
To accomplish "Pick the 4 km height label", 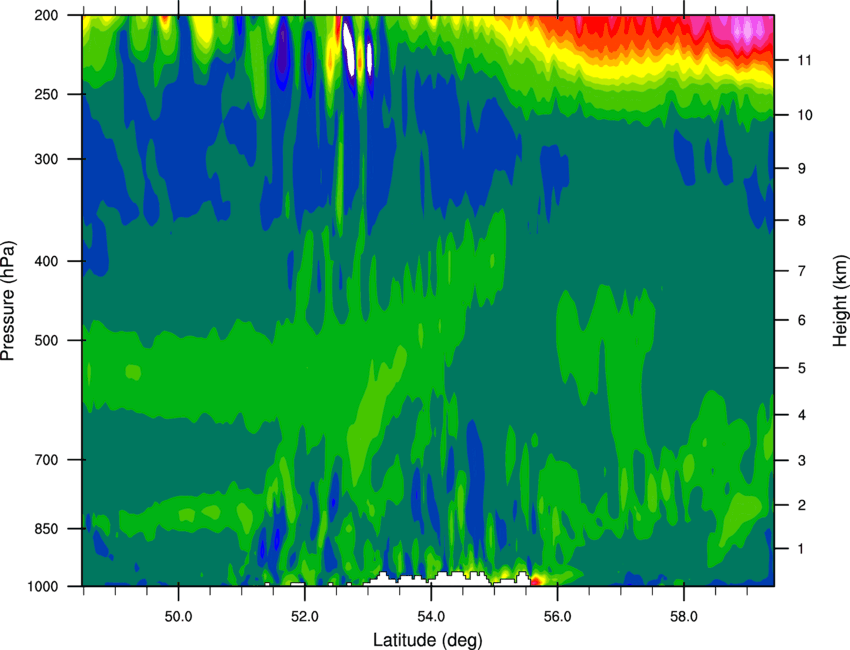I will [x=802, y=415].
